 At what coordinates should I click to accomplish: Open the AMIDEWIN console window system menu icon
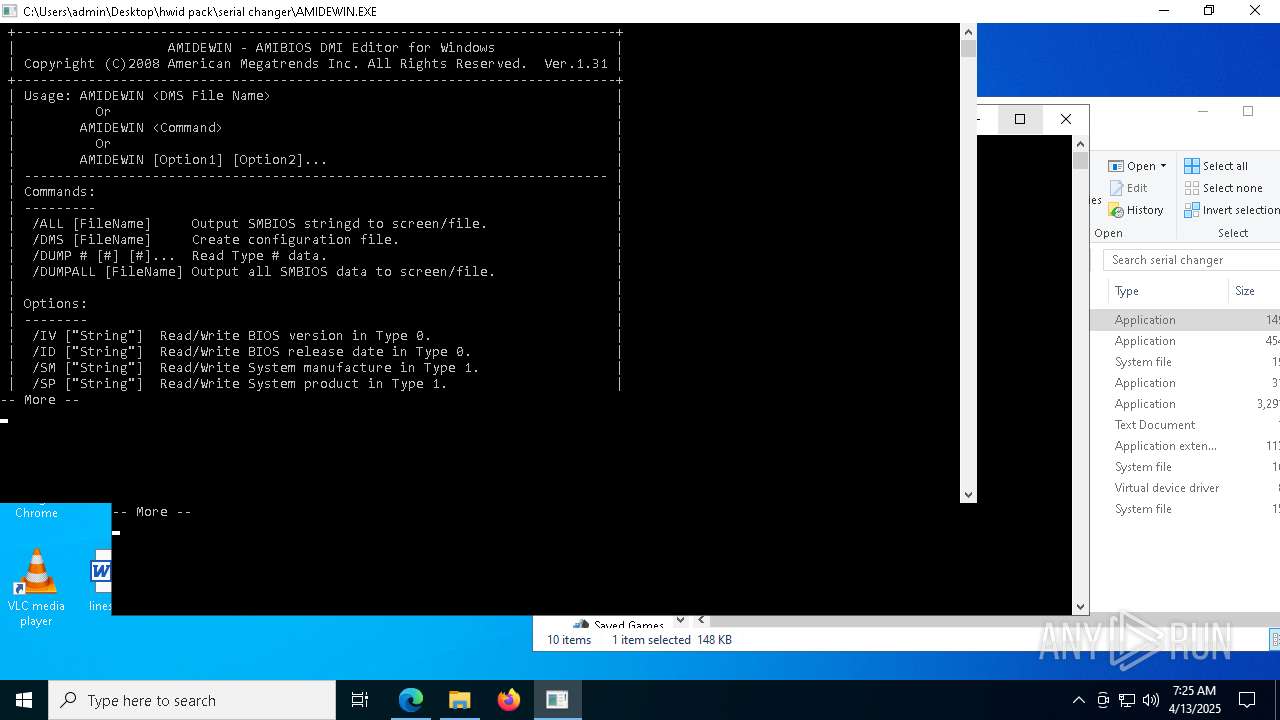(9, 11)
